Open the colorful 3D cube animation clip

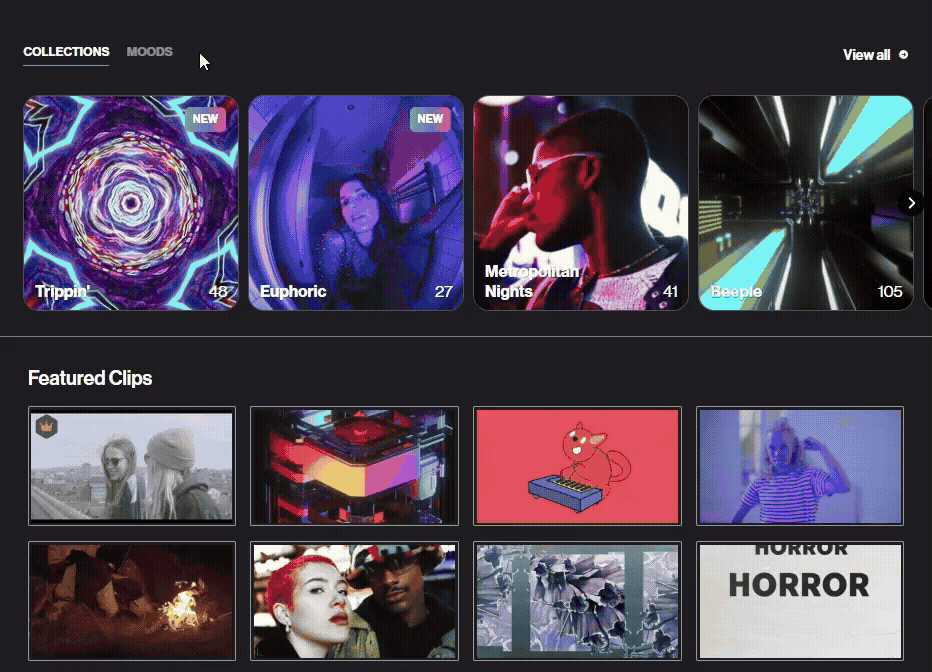click(355, 465)
